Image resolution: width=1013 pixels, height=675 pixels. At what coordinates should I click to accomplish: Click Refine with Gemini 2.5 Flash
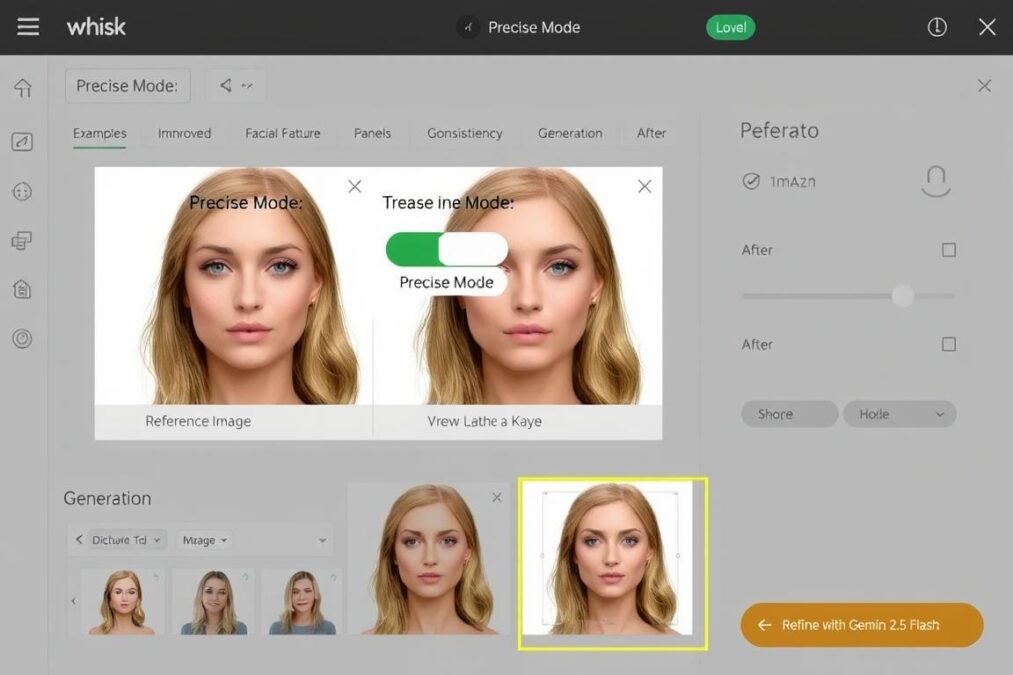pos(861,624)
